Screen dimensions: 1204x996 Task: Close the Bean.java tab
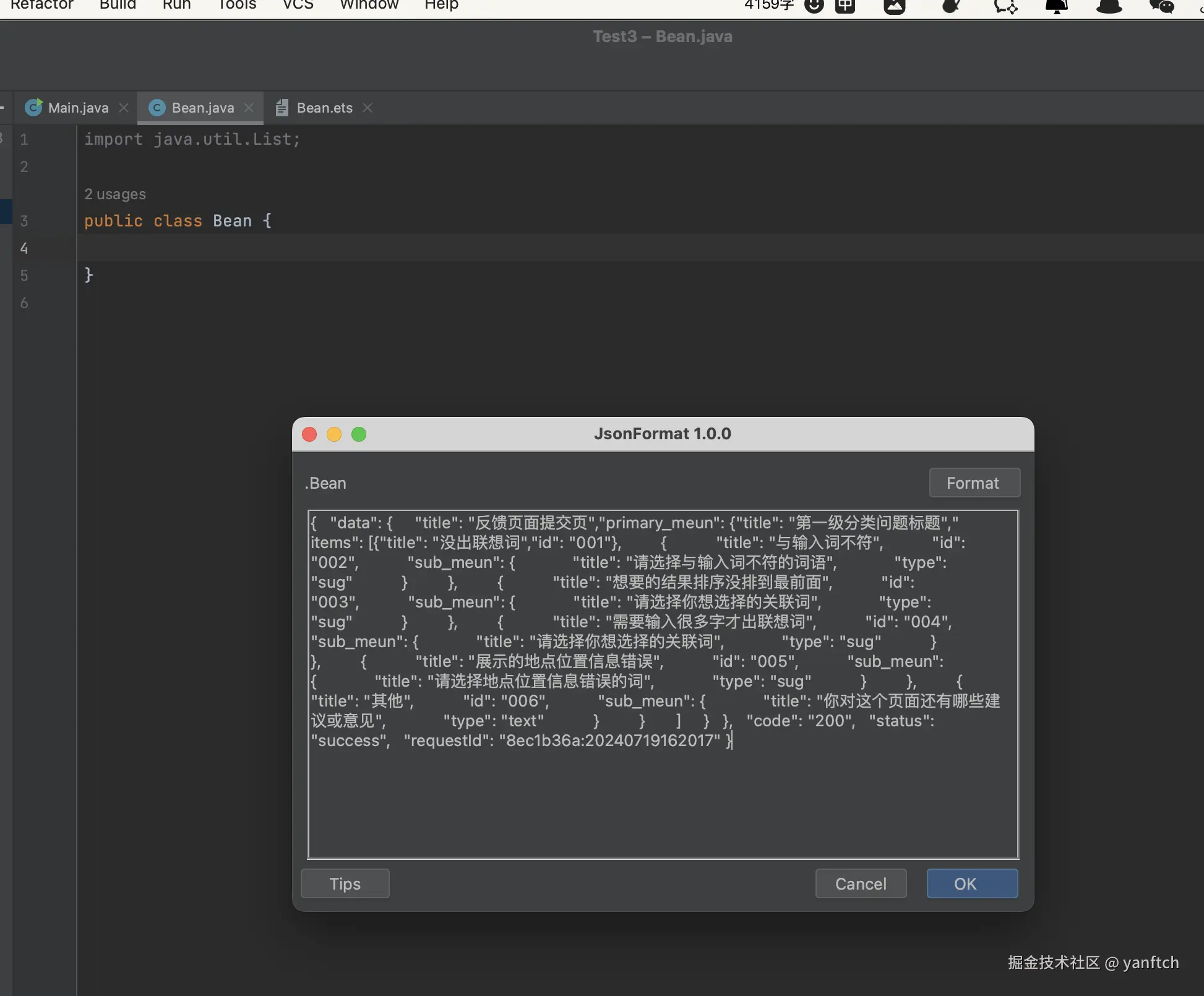[x=249, y=108]
